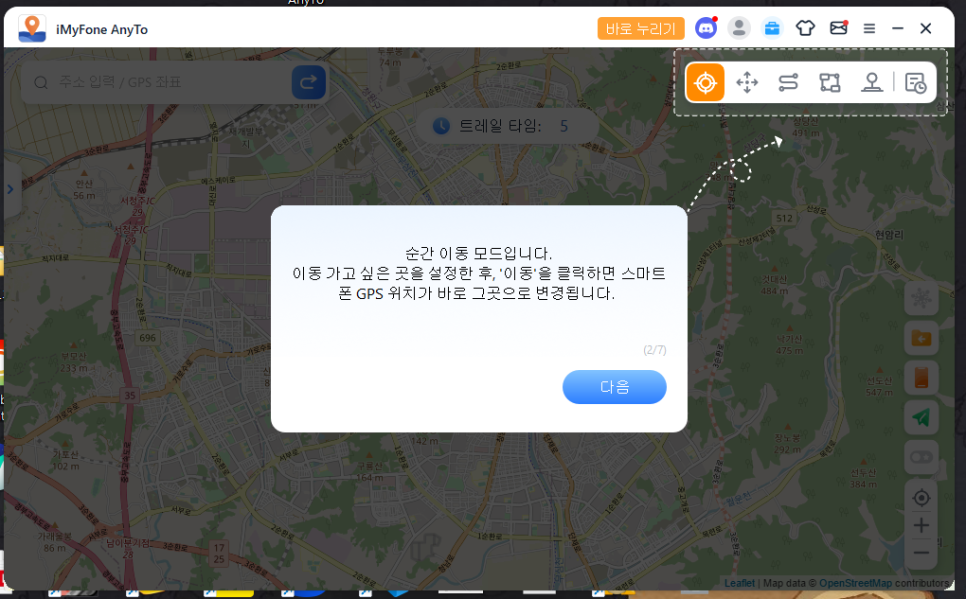966x599 pixels.
Task: Click the magnifier icon in search box
Action: (x=41, y=83)
